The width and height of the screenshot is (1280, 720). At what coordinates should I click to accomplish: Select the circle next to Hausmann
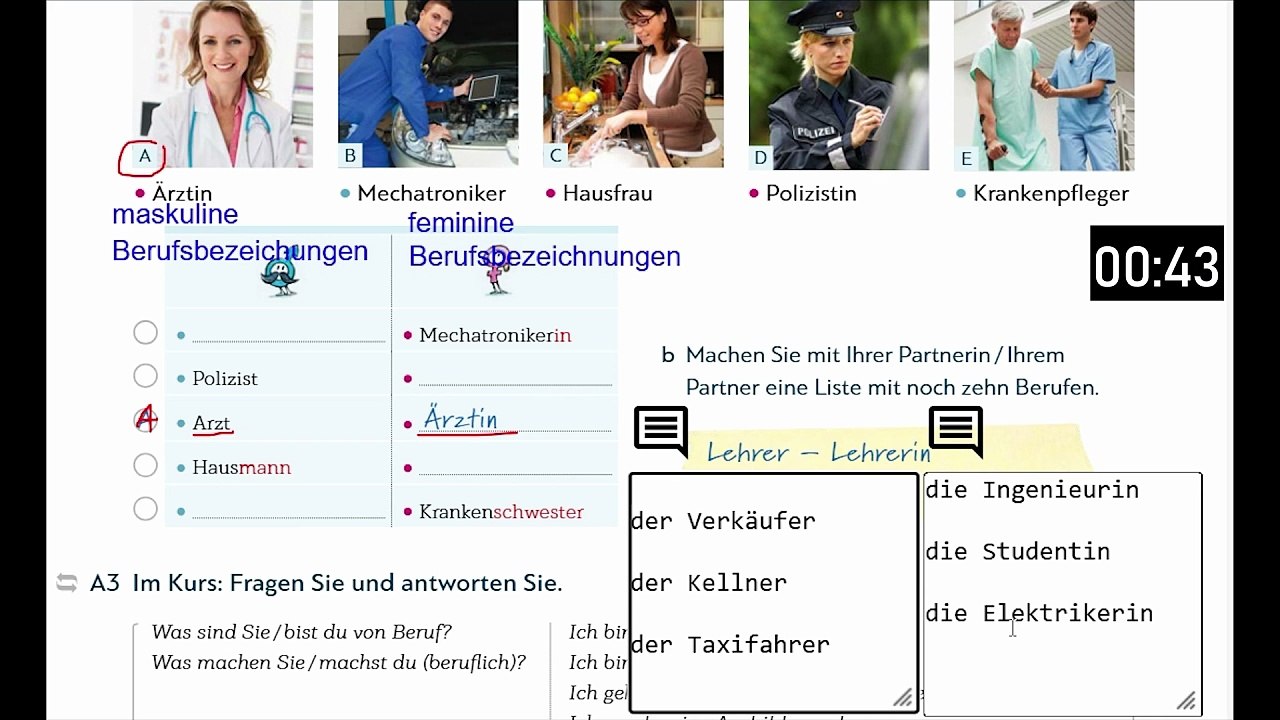145,465
